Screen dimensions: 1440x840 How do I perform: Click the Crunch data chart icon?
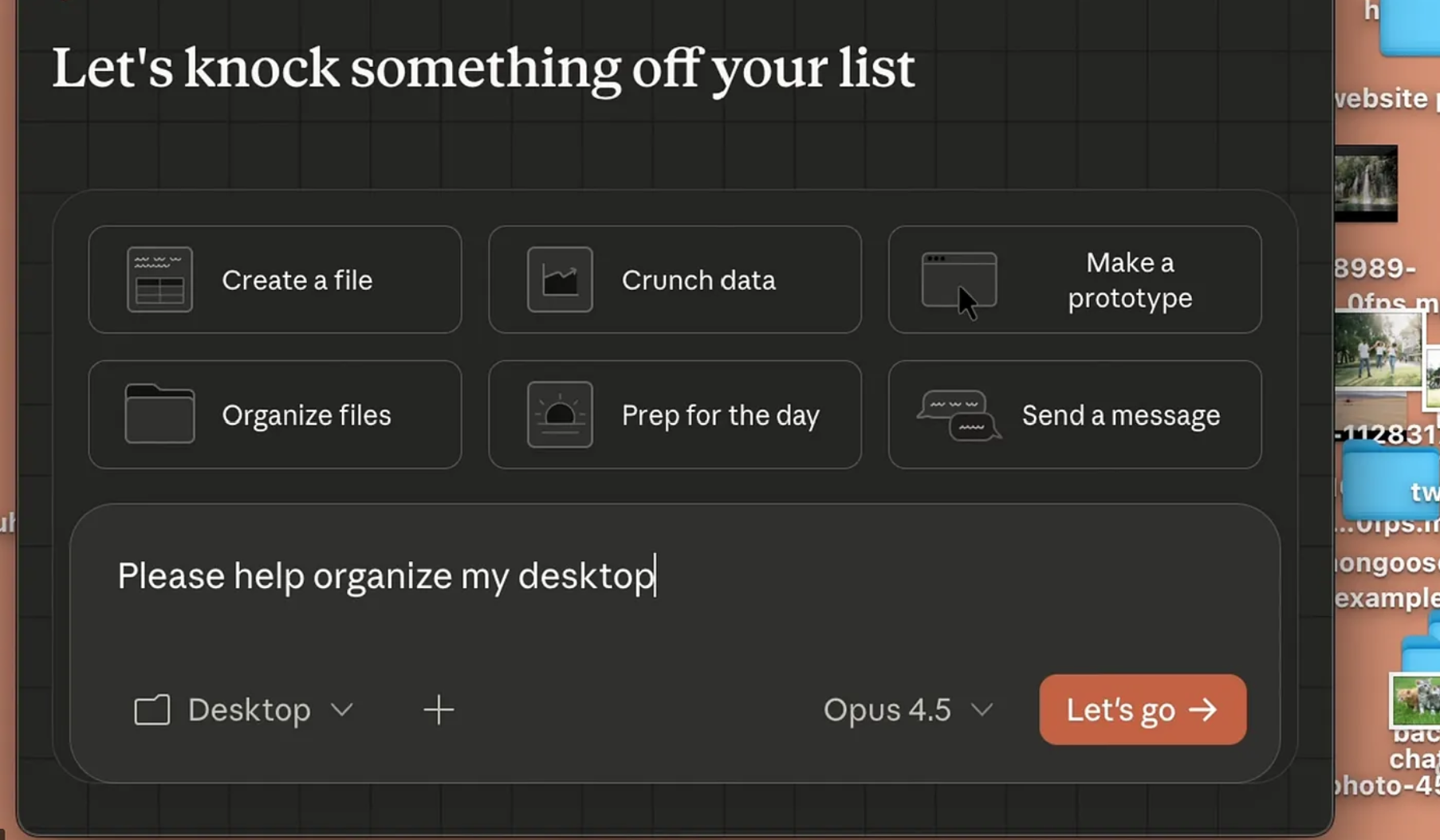[560, 280]
